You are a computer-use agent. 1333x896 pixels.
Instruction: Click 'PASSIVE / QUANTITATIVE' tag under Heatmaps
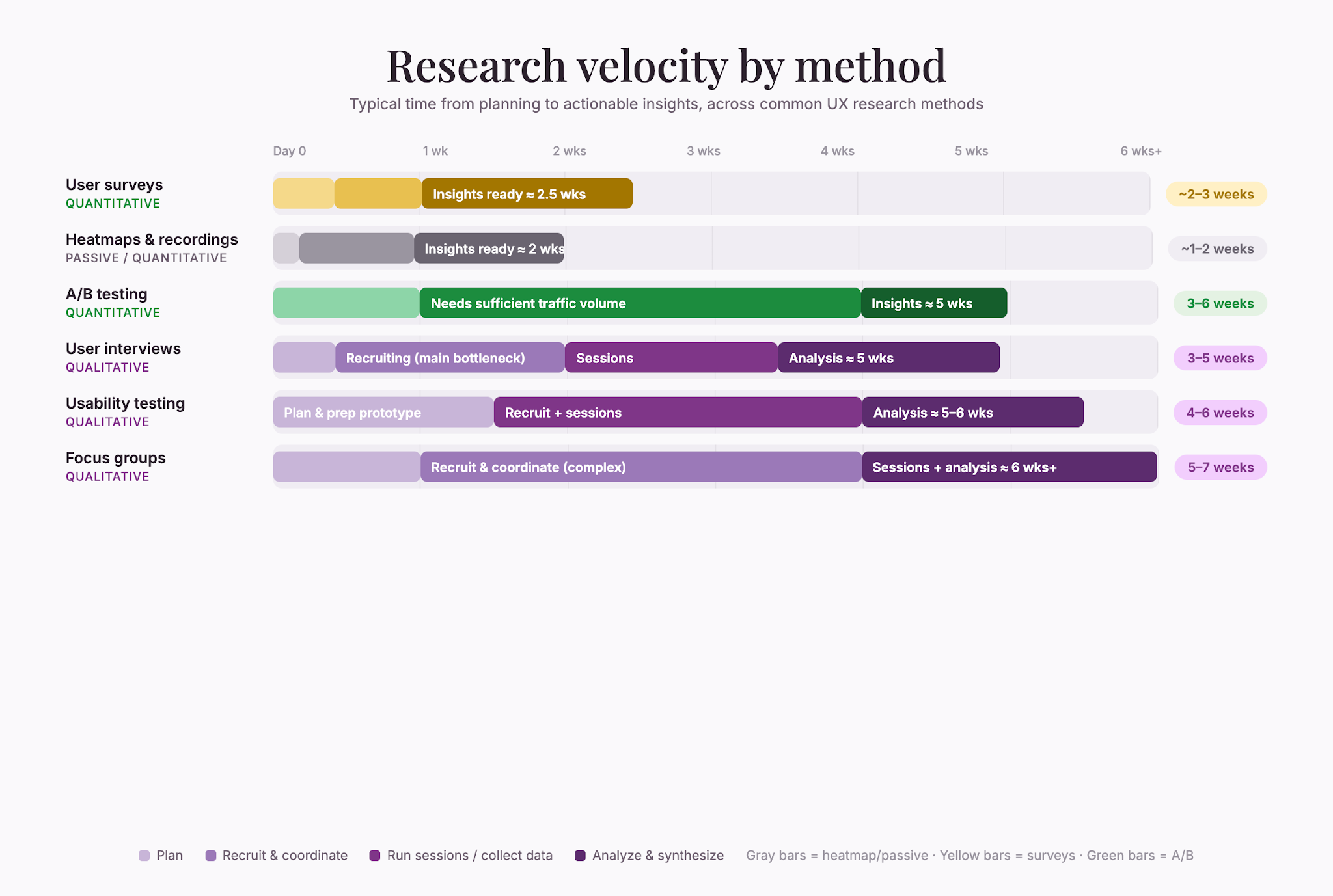coord(146,258)
